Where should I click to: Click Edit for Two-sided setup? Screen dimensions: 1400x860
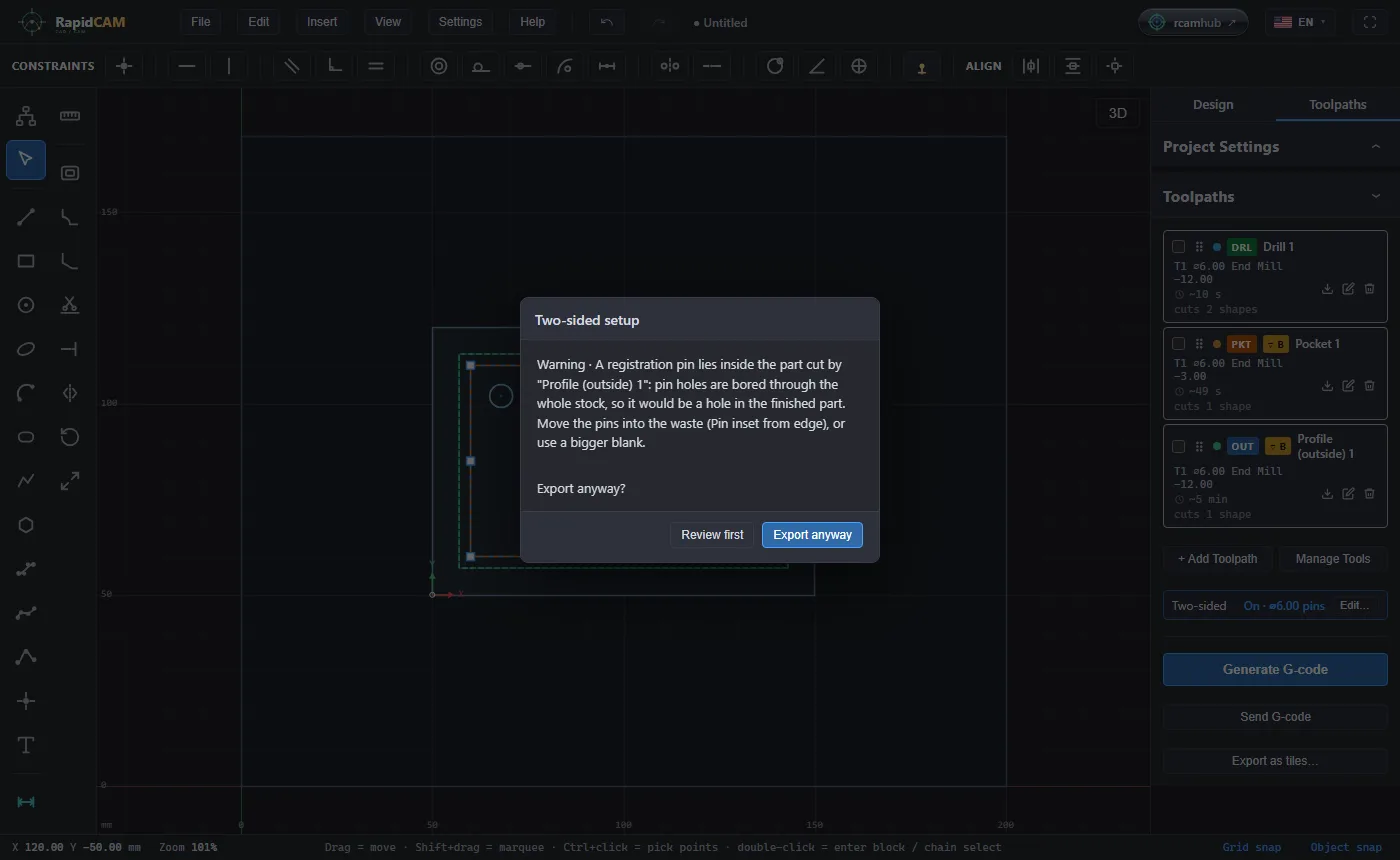[1354, 606]
